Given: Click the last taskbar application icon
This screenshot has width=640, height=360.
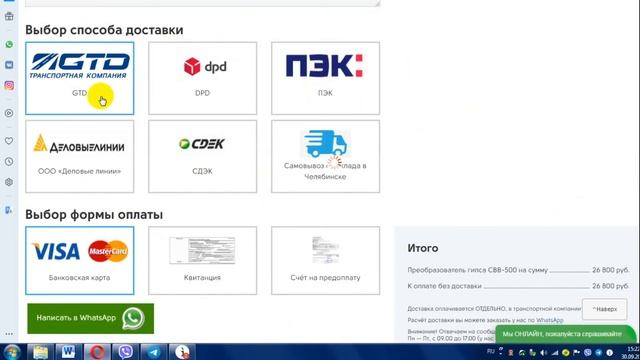Looking at the screenshot, I should [182, 352].
